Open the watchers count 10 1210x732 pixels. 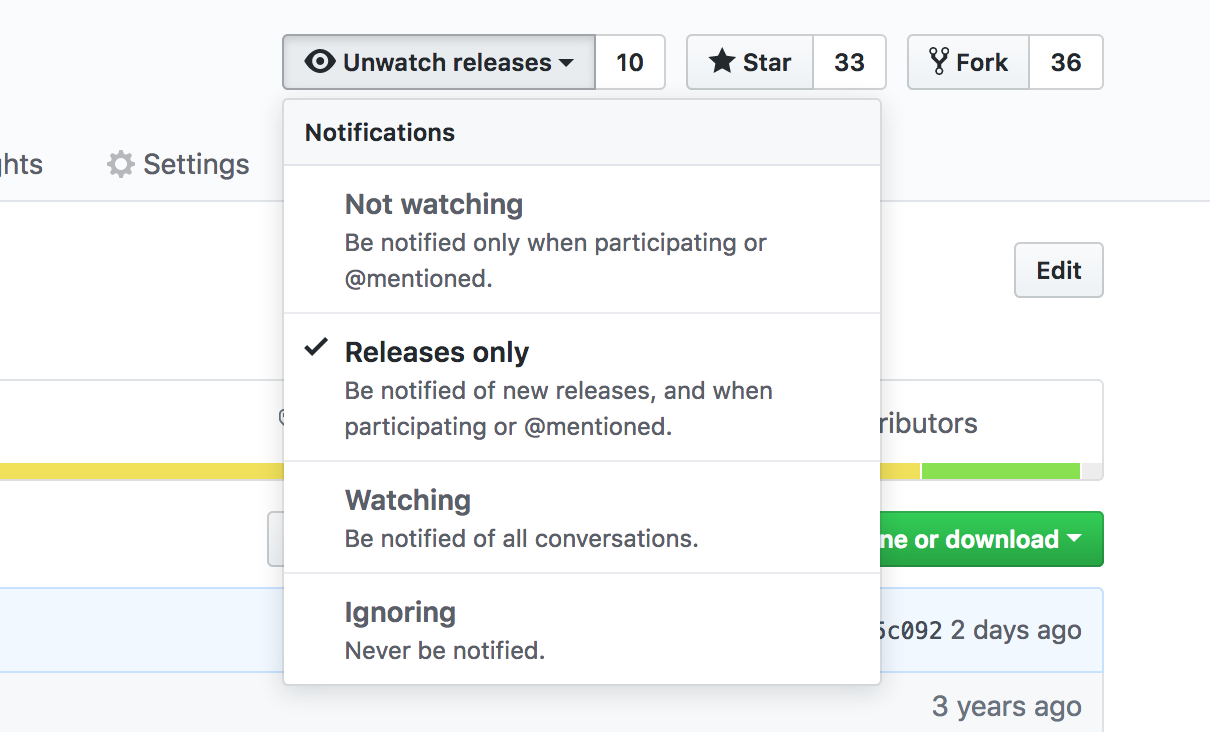[x=630, y=62]
